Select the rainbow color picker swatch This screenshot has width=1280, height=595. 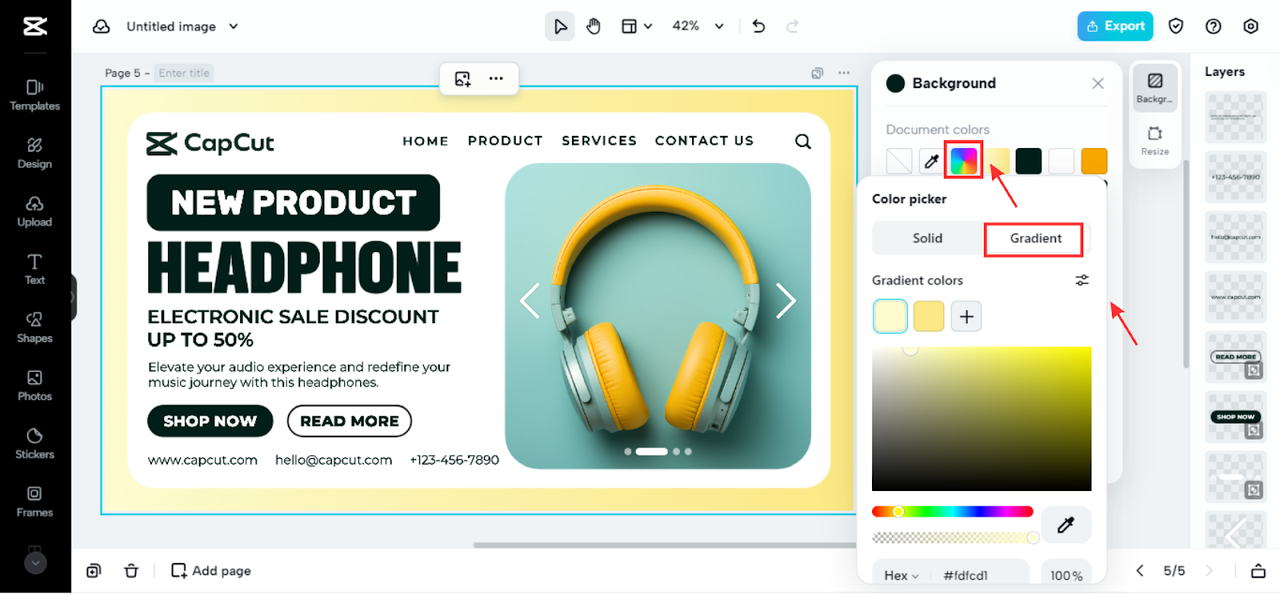point(964,161)
